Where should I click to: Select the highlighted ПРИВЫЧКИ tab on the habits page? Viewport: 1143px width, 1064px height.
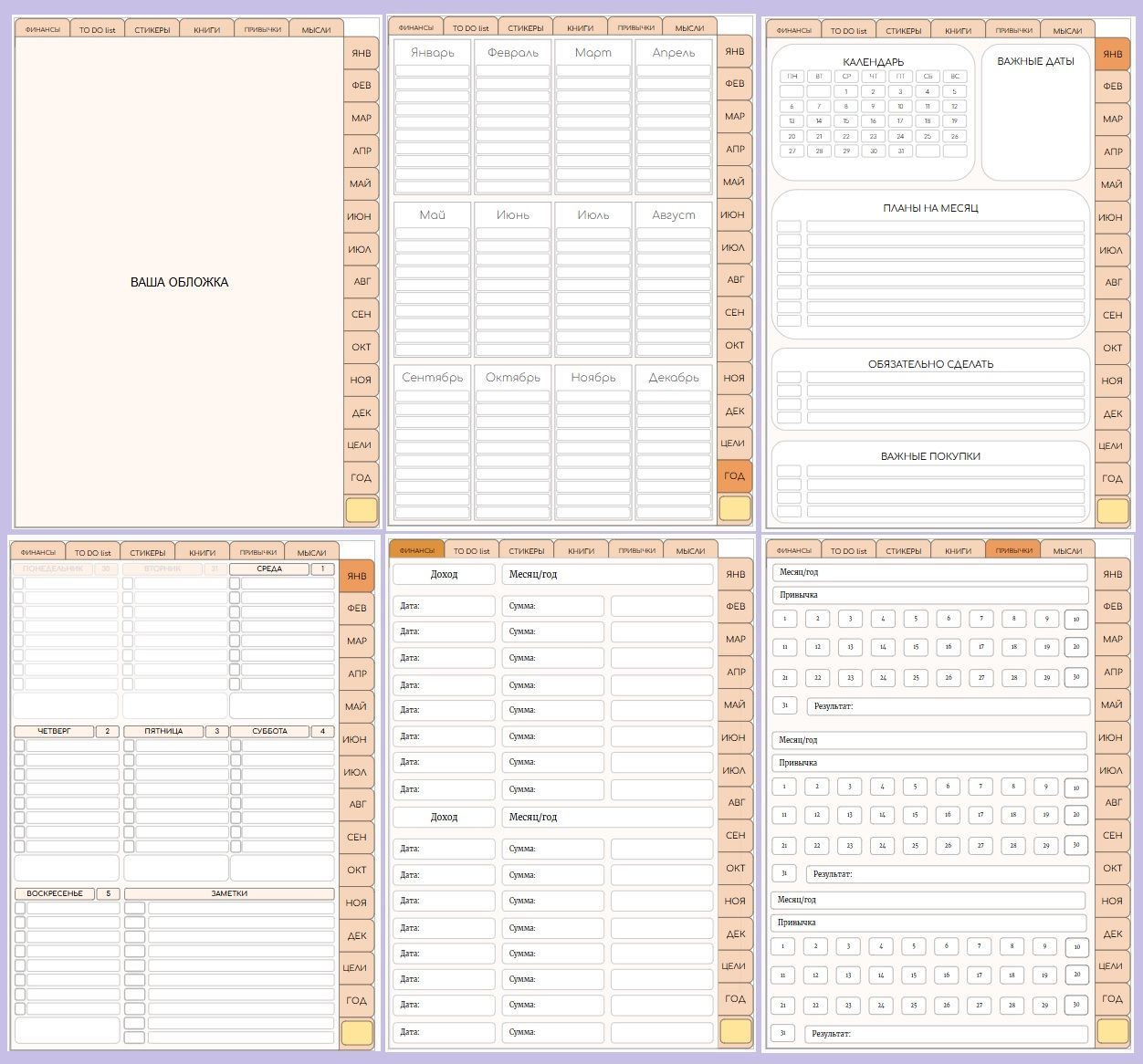[x=1012, y=550]
